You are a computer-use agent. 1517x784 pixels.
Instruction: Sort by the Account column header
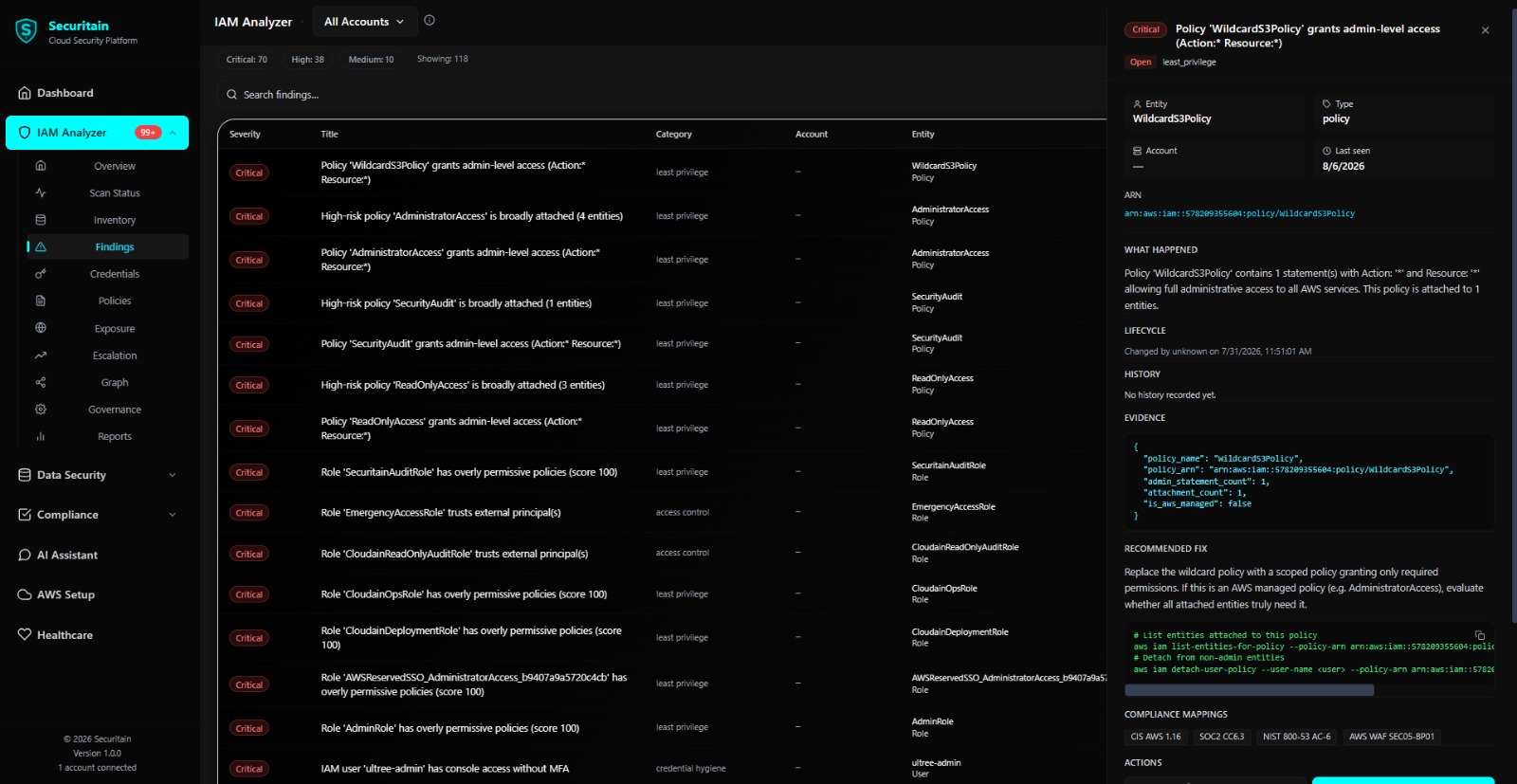[x=812, y=135]
